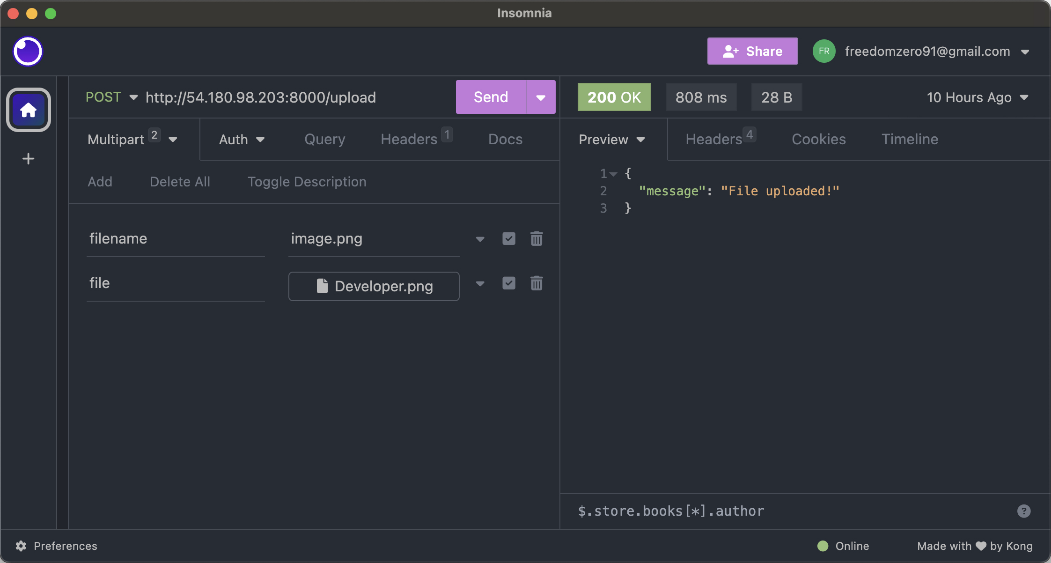Open the filename row type dropdown arrow

coord(480,239)
